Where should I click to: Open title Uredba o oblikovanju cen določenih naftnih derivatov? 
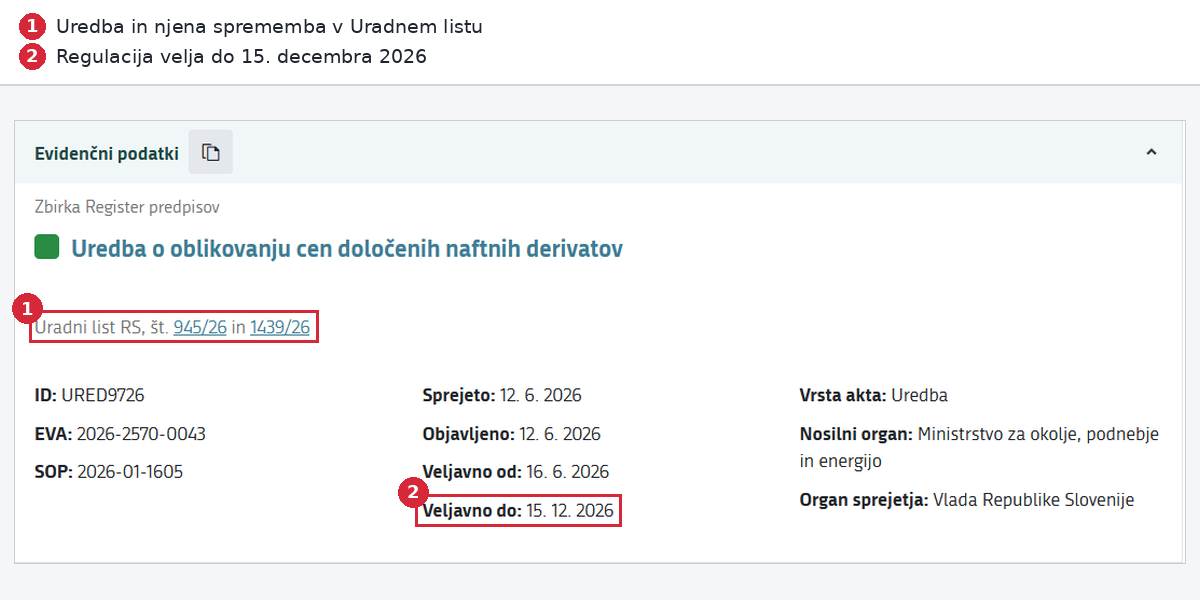point(347,248)
